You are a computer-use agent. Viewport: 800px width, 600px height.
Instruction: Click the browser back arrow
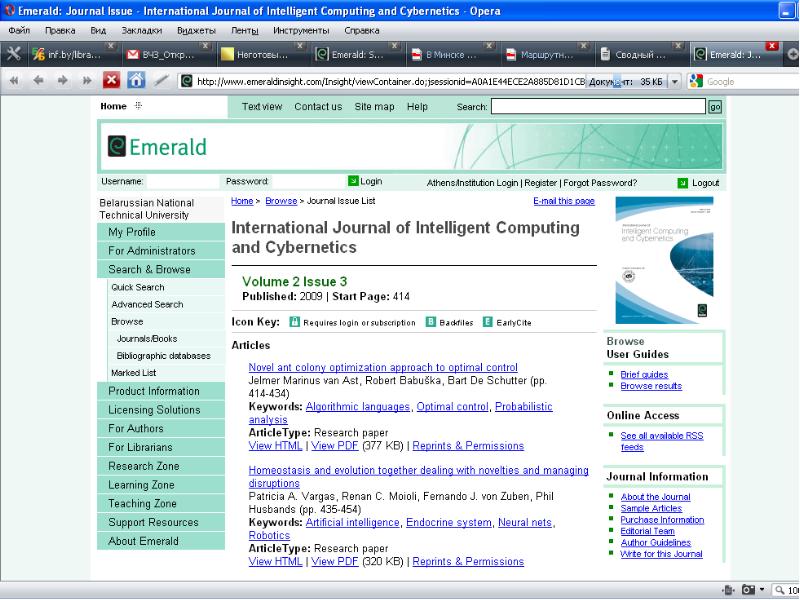(x=39, y=81)
